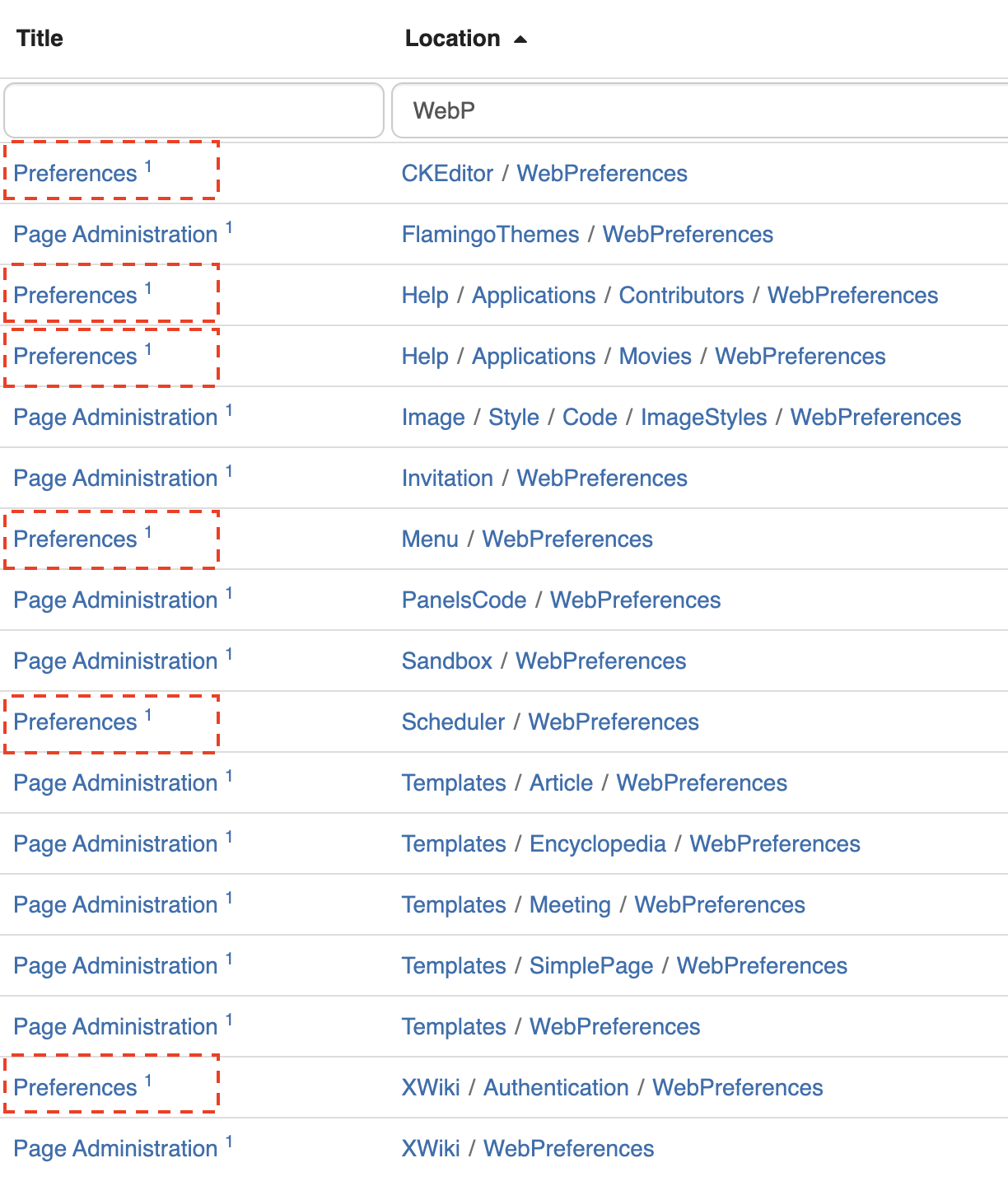
Task: Open the Movies breadcrumb link
Action: click(x=655, y=357)
